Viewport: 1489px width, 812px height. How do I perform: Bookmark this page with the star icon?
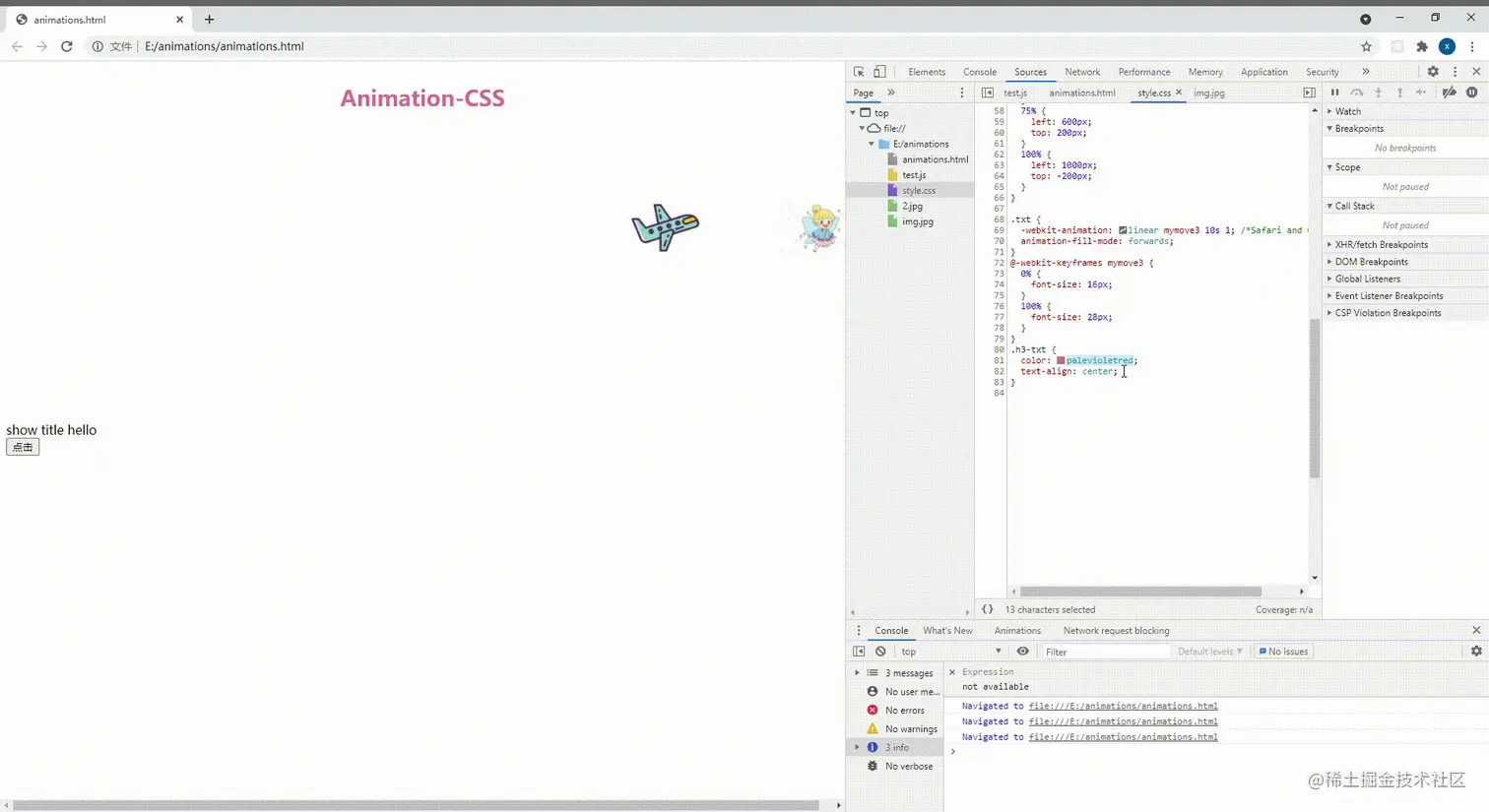tap(1366, 46)
